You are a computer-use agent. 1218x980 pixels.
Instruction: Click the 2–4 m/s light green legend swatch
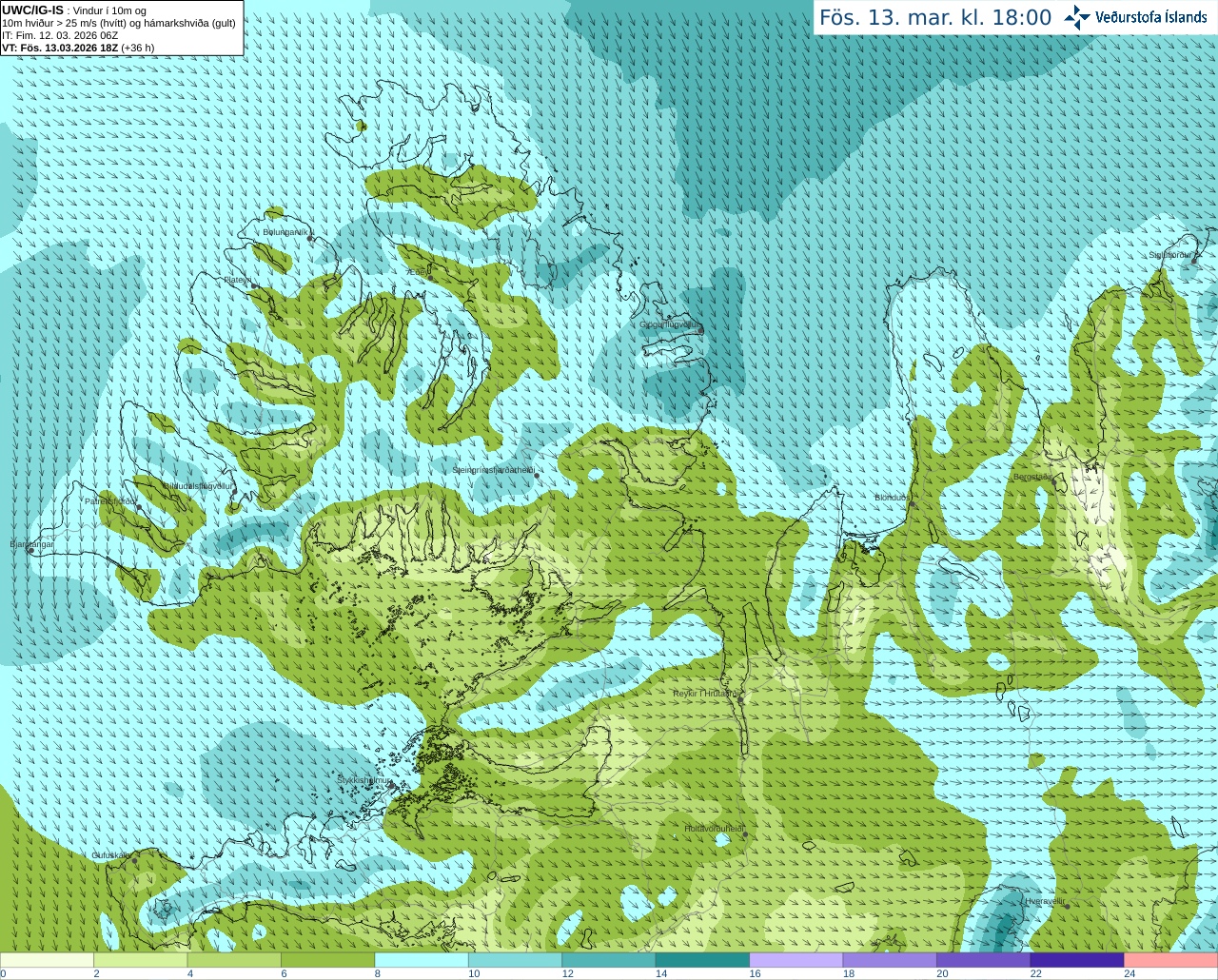point(141,960)
